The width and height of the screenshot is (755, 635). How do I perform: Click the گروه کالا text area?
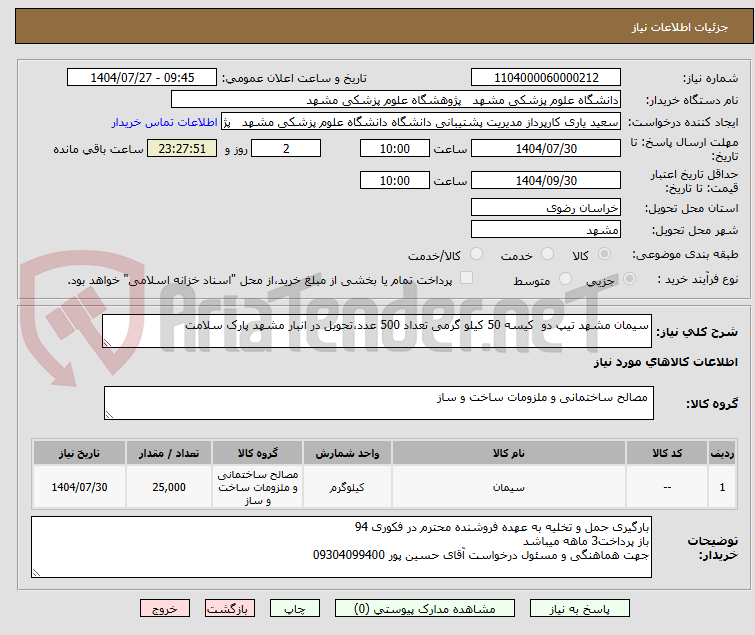[379, 403]
